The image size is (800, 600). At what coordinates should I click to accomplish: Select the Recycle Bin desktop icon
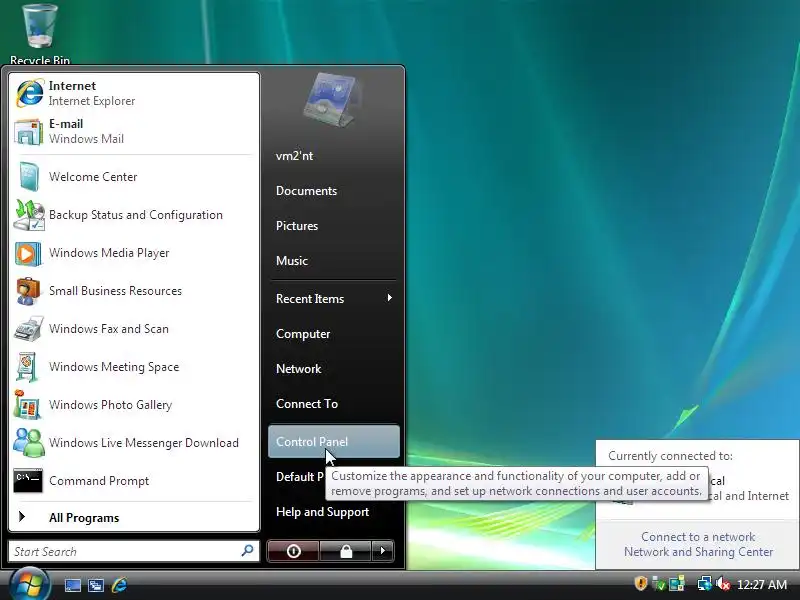click(40, 34)
